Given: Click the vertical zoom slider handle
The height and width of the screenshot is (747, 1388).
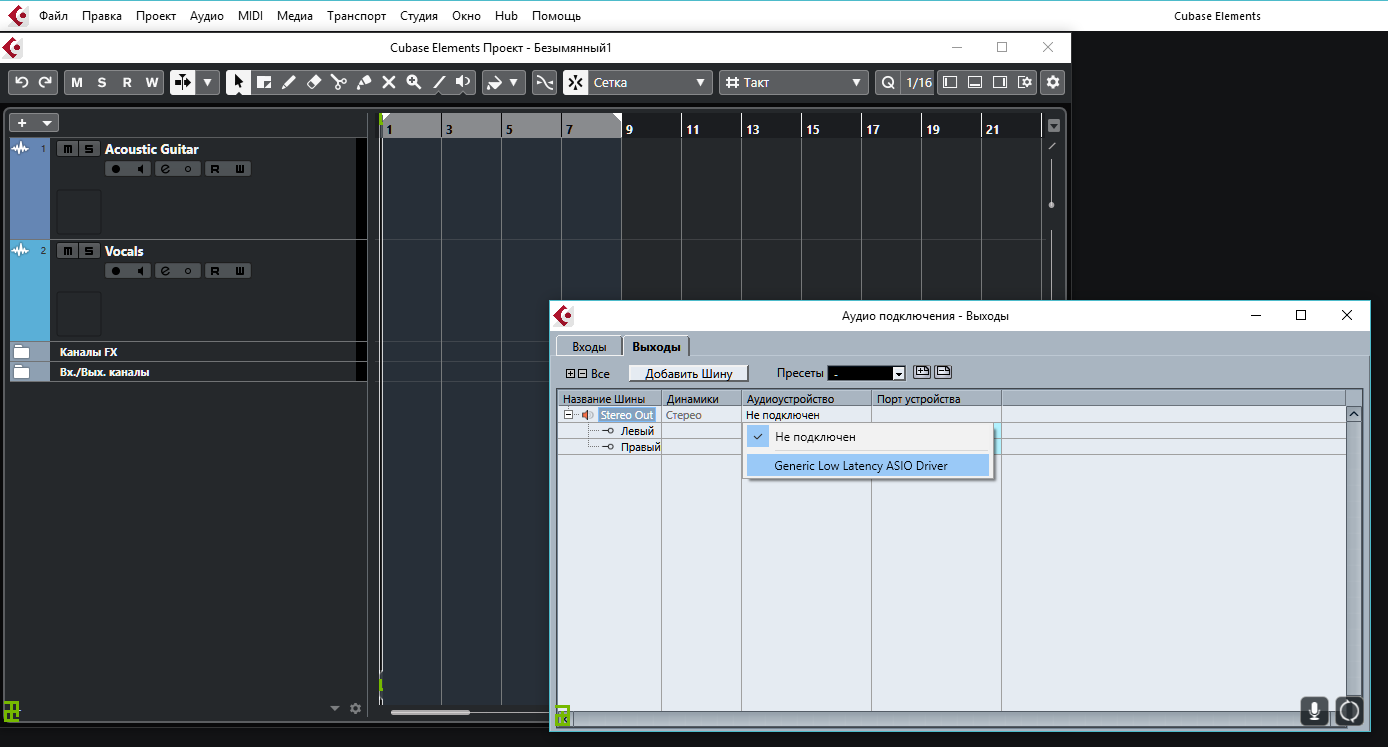Looking at the screenshot, I should (x=1051, y=204).
